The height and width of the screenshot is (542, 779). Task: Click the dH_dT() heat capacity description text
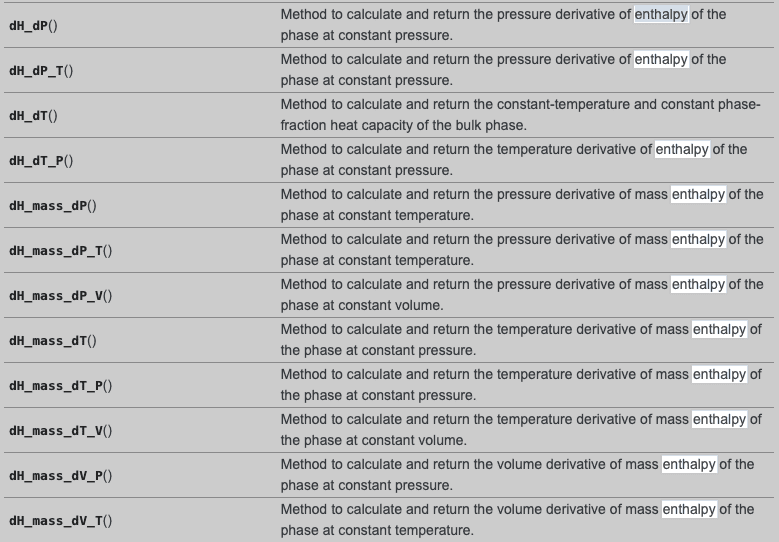[520, 115]
